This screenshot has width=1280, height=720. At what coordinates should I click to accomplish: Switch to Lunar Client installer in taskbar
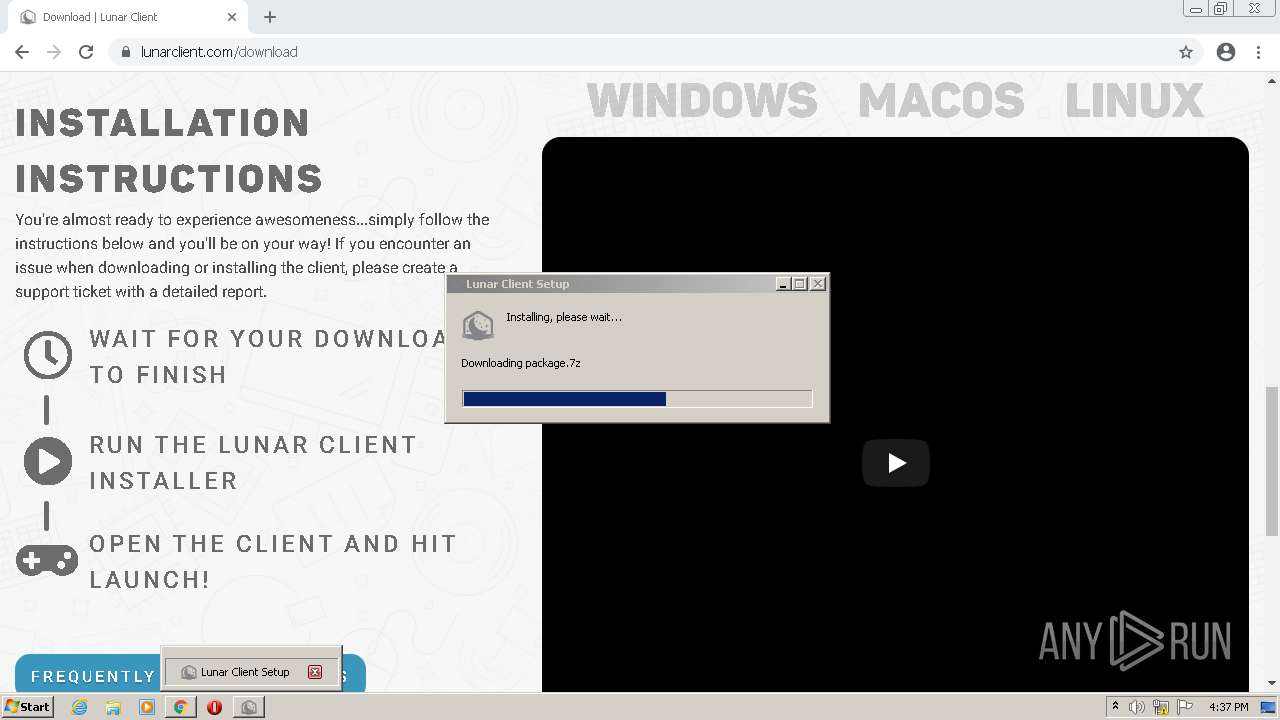[249, 707]
